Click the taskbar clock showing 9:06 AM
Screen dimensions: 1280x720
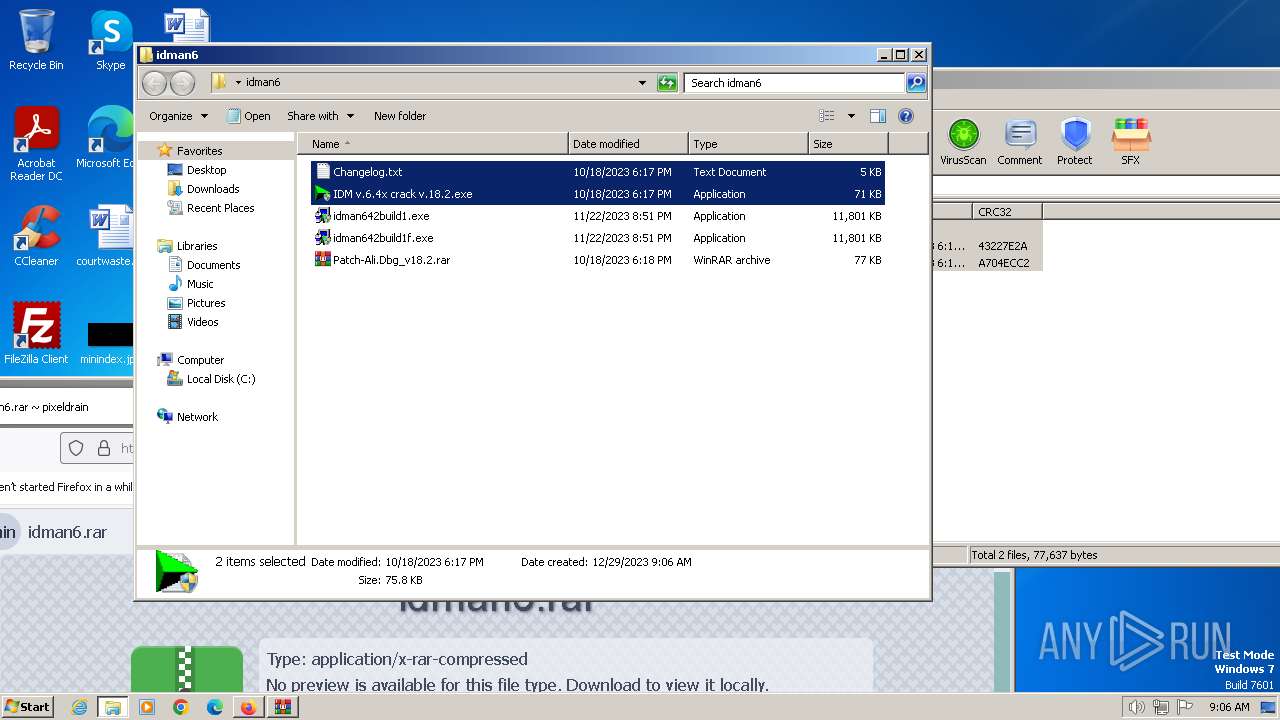click(x=1229, y=707)
